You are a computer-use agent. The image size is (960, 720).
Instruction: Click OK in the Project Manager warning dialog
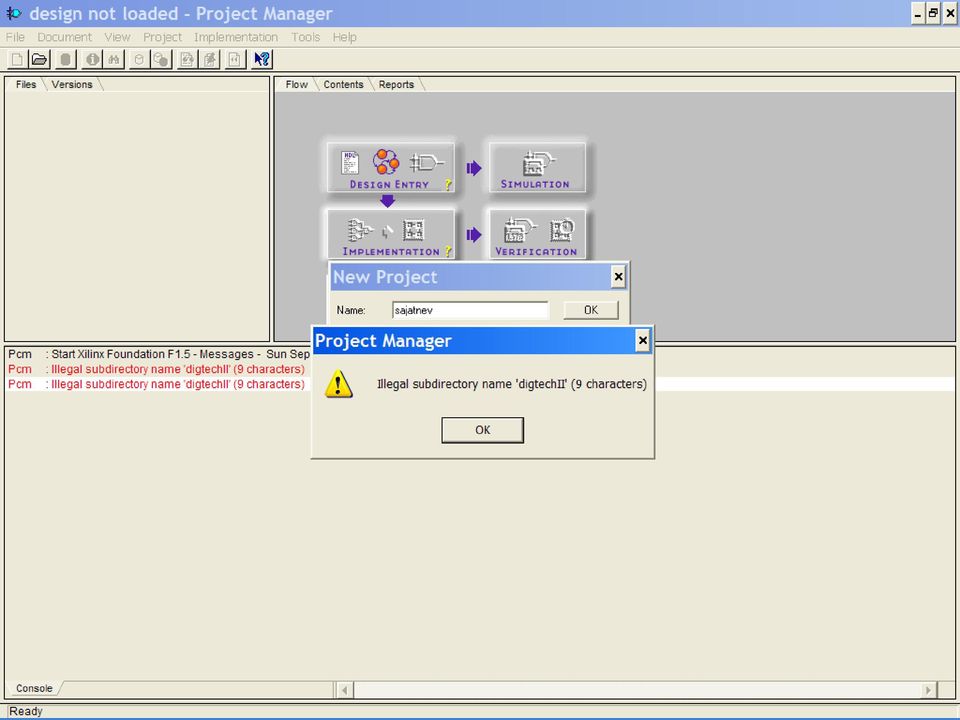(482, 430)
